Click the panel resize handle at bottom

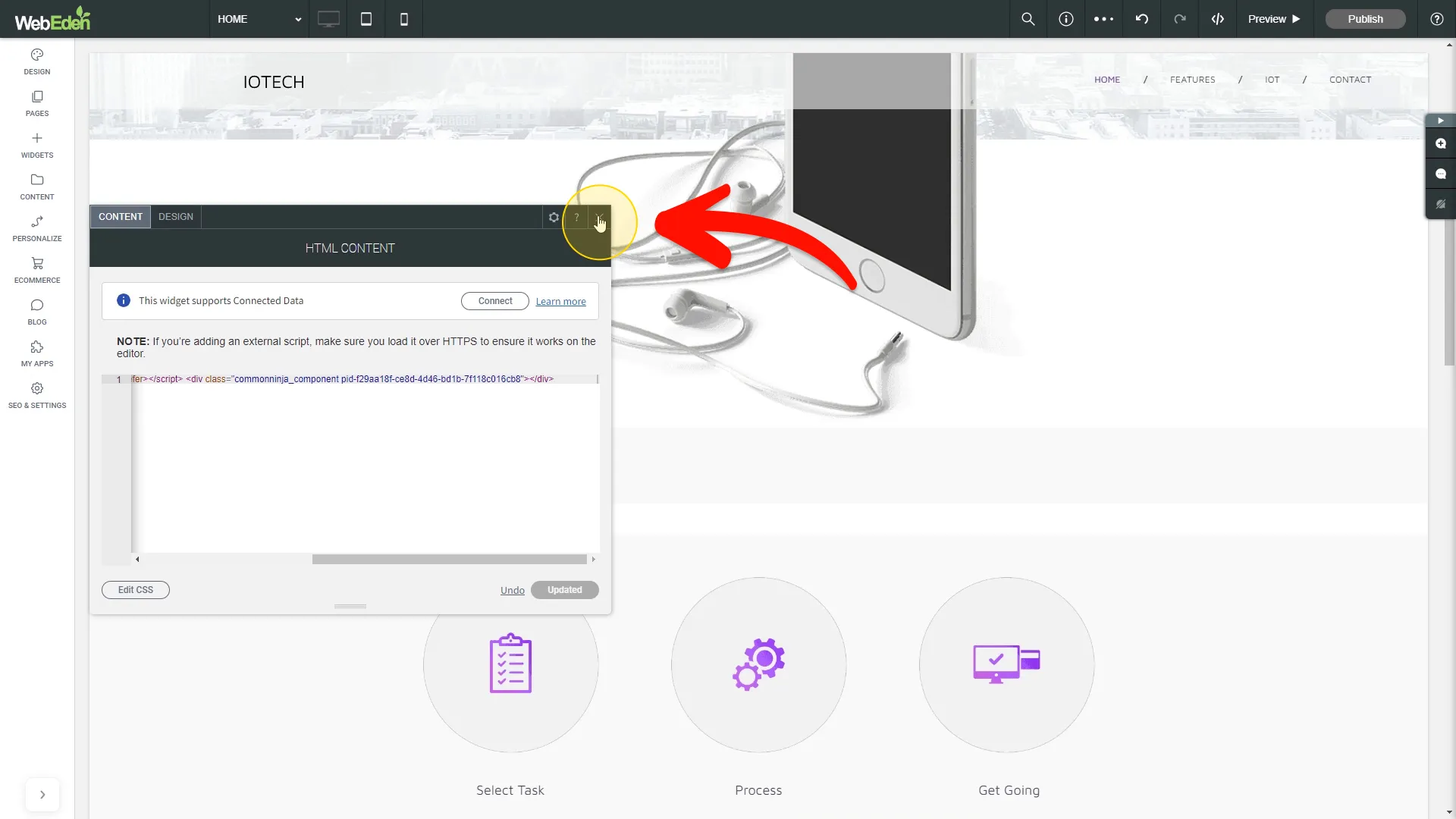[x=350, y=607]
